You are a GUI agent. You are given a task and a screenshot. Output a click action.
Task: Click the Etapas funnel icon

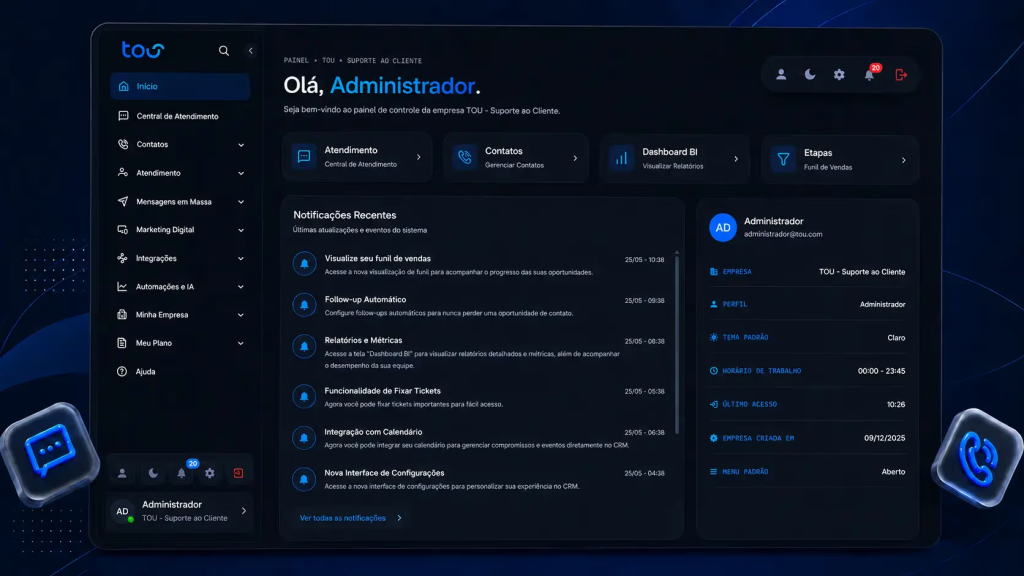pos(783,159)
